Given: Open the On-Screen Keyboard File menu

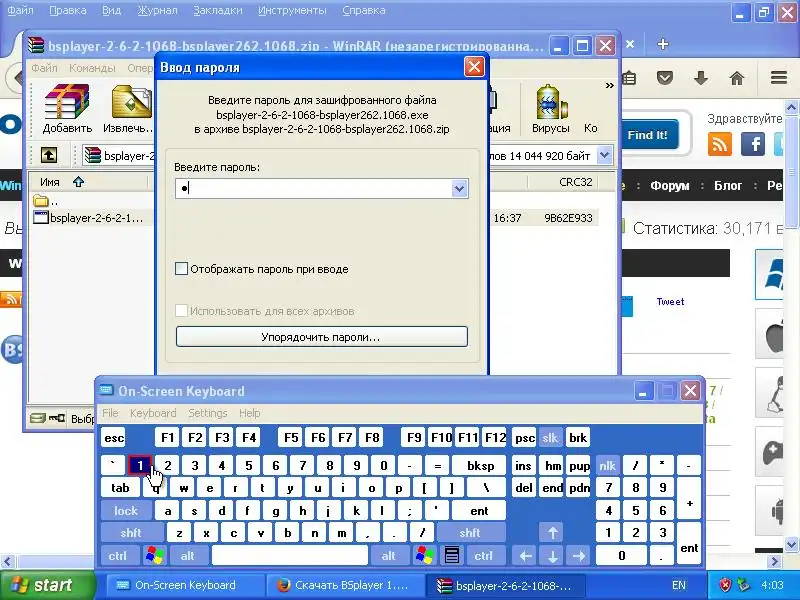Looking at the screenshot, I should [110, 413].
